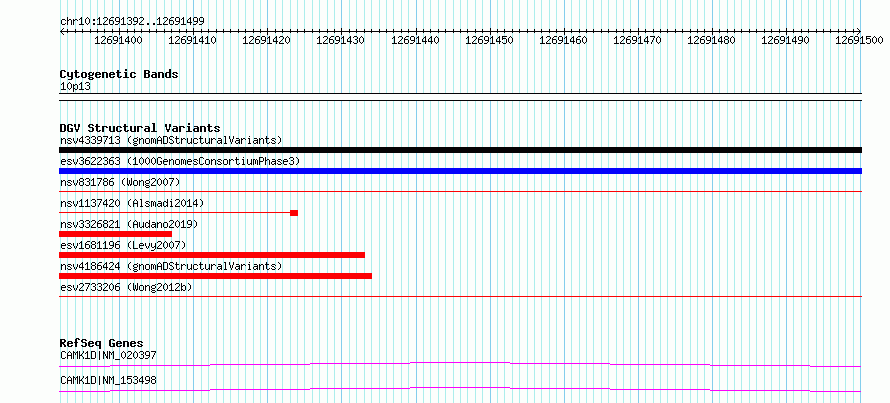Click the black nsv4339713 variant bar

click(x=460, y=150)
